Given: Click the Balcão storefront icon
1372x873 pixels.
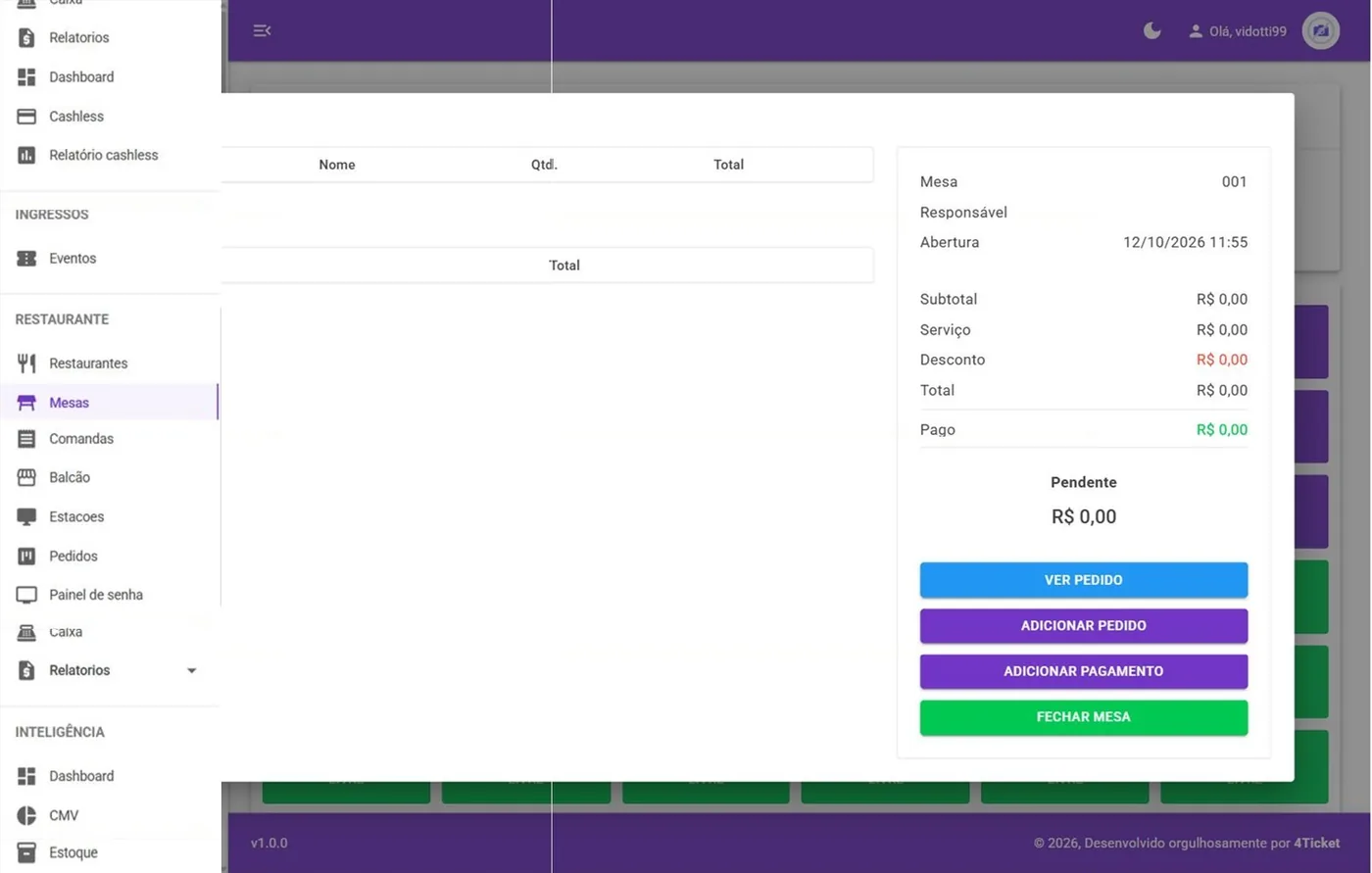Looking at the screenshot, I should click(x=26, y=477).
